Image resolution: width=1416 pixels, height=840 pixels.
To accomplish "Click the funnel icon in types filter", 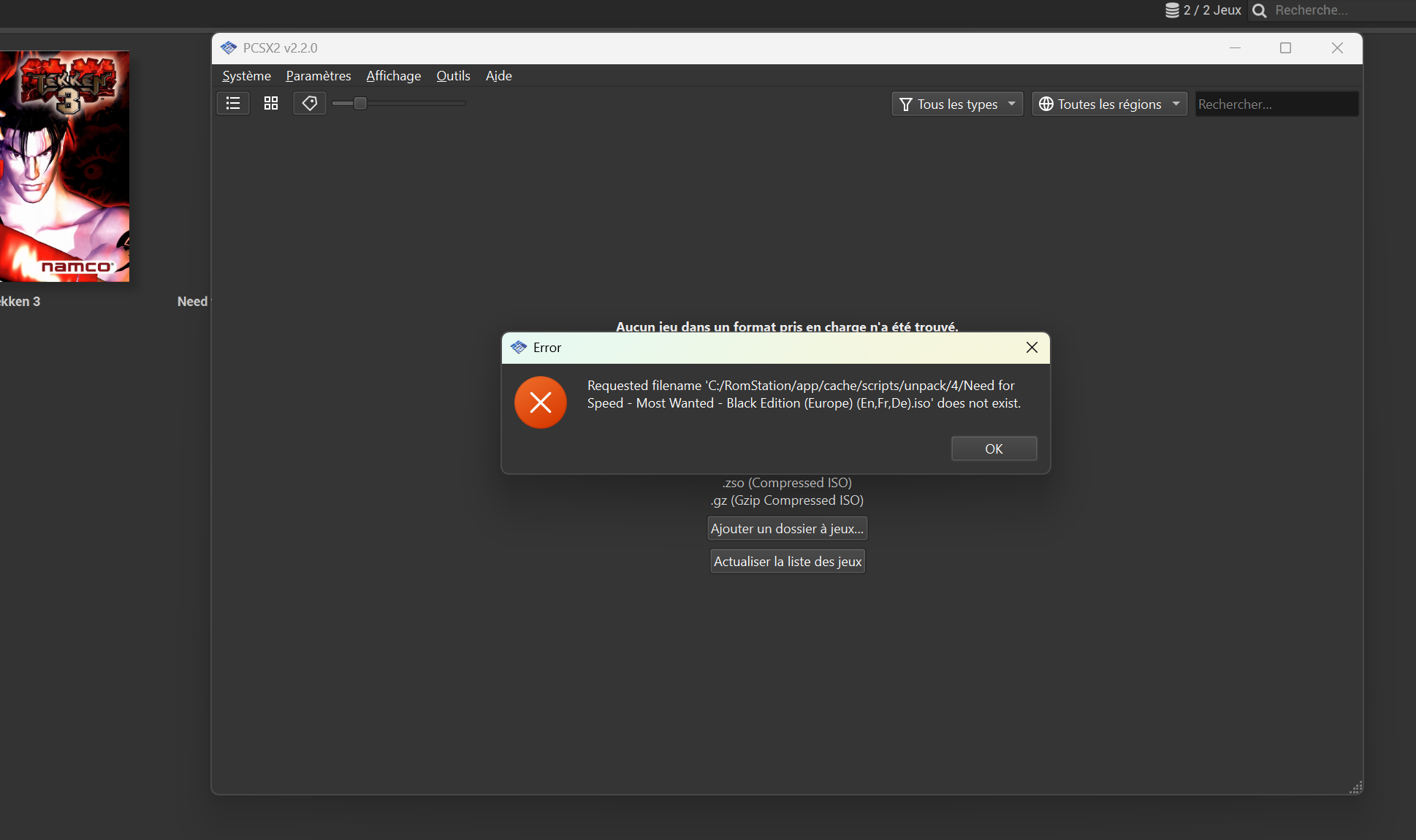I will point(906,104).
